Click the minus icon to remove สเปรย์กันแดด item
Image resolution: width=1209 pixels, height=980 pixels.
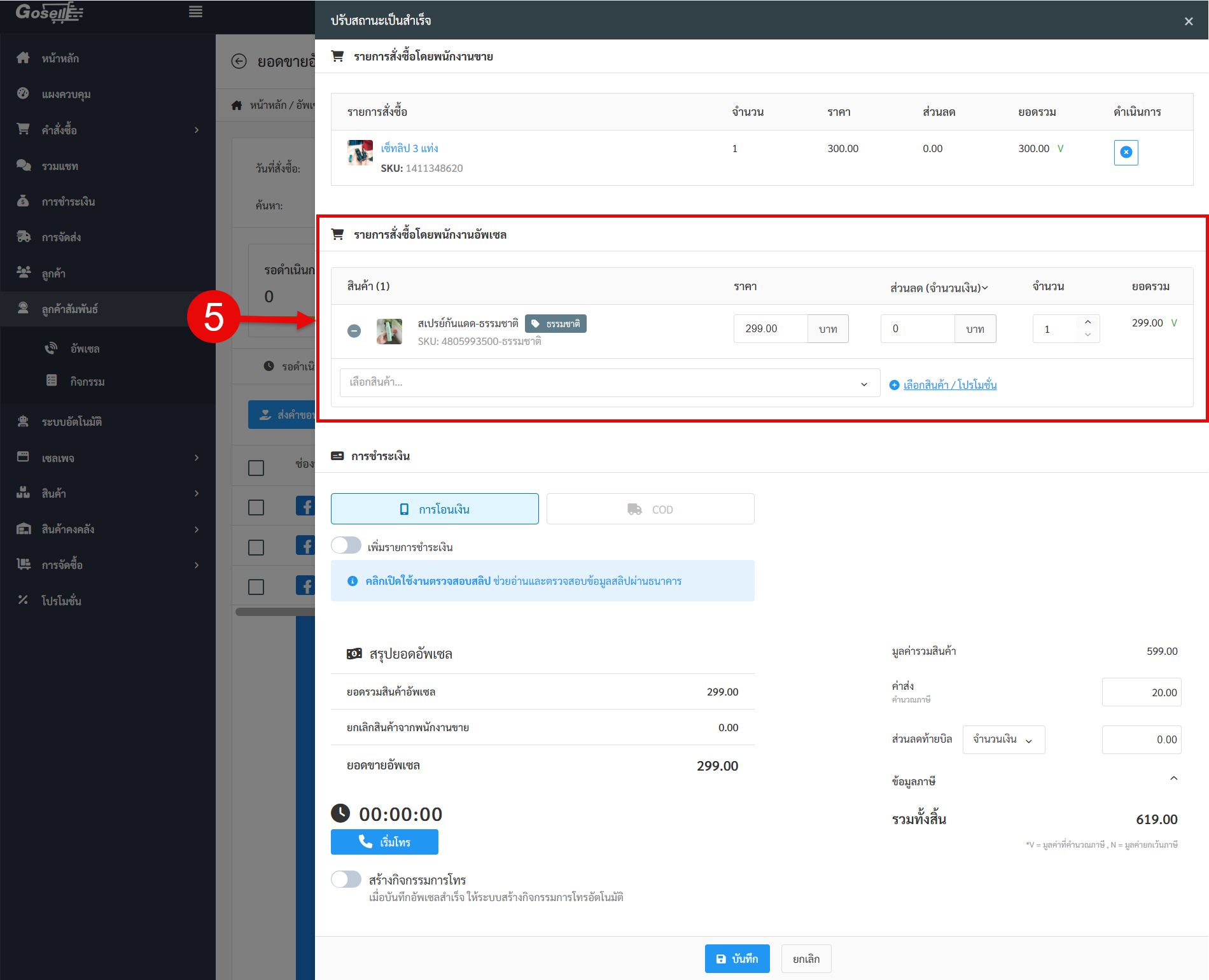point(354,331)
